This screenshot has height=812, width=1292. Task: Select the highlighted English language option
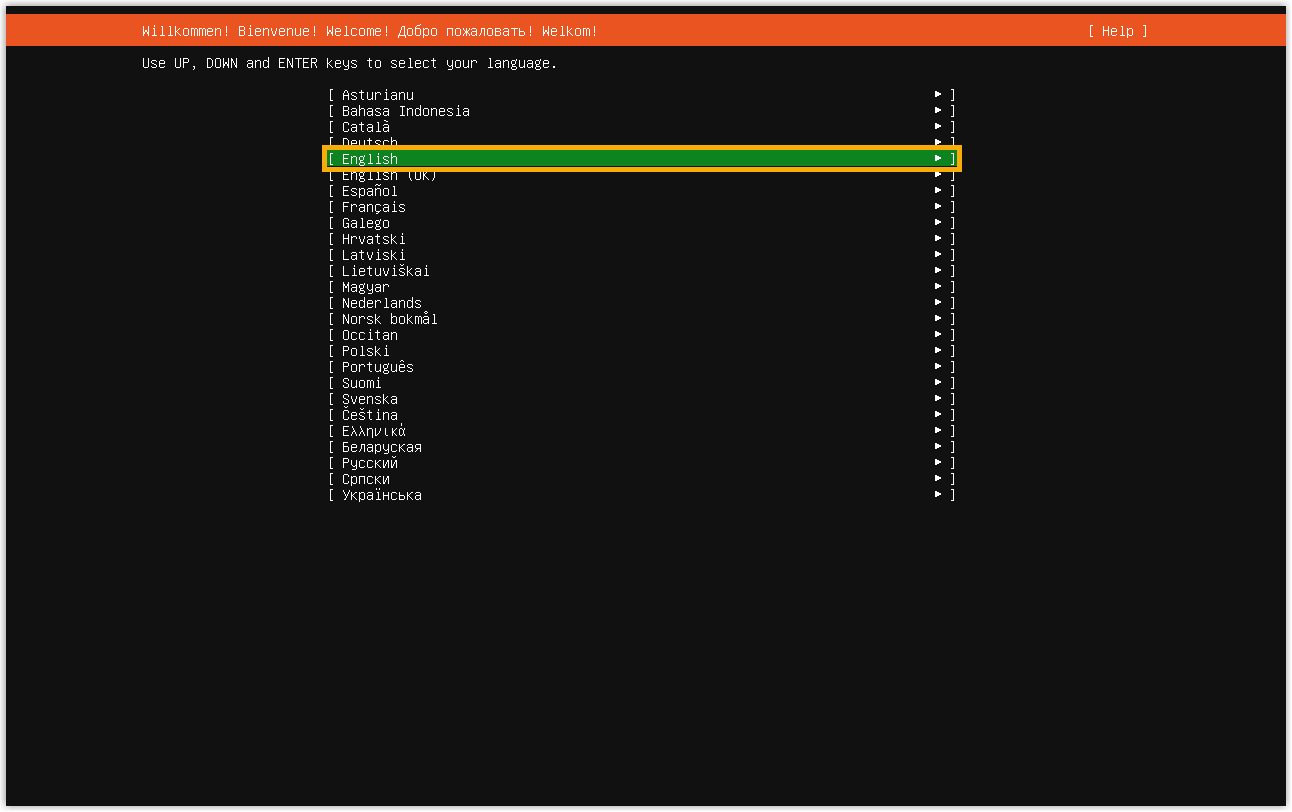tap(642, 159)
